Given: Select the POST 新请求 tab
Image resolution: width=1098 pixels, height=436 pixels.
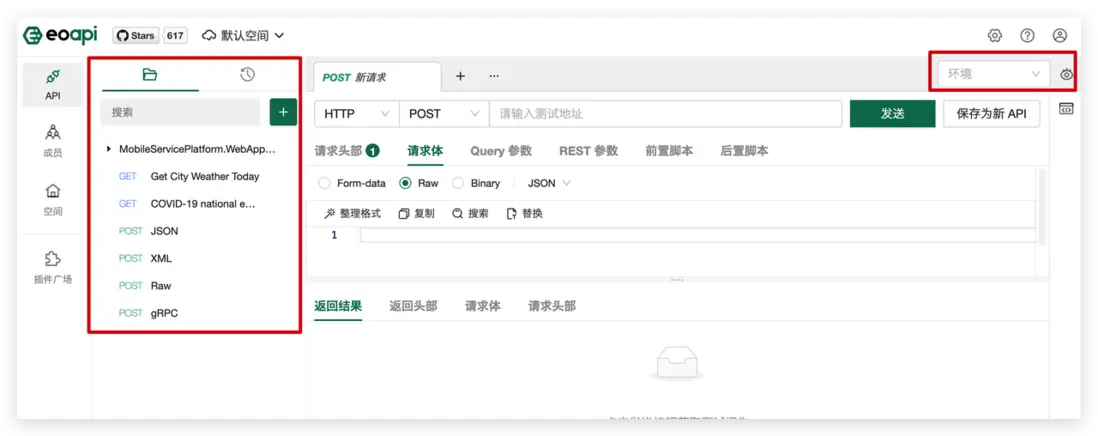Looking at the screenshot, I should pos(377,78).
